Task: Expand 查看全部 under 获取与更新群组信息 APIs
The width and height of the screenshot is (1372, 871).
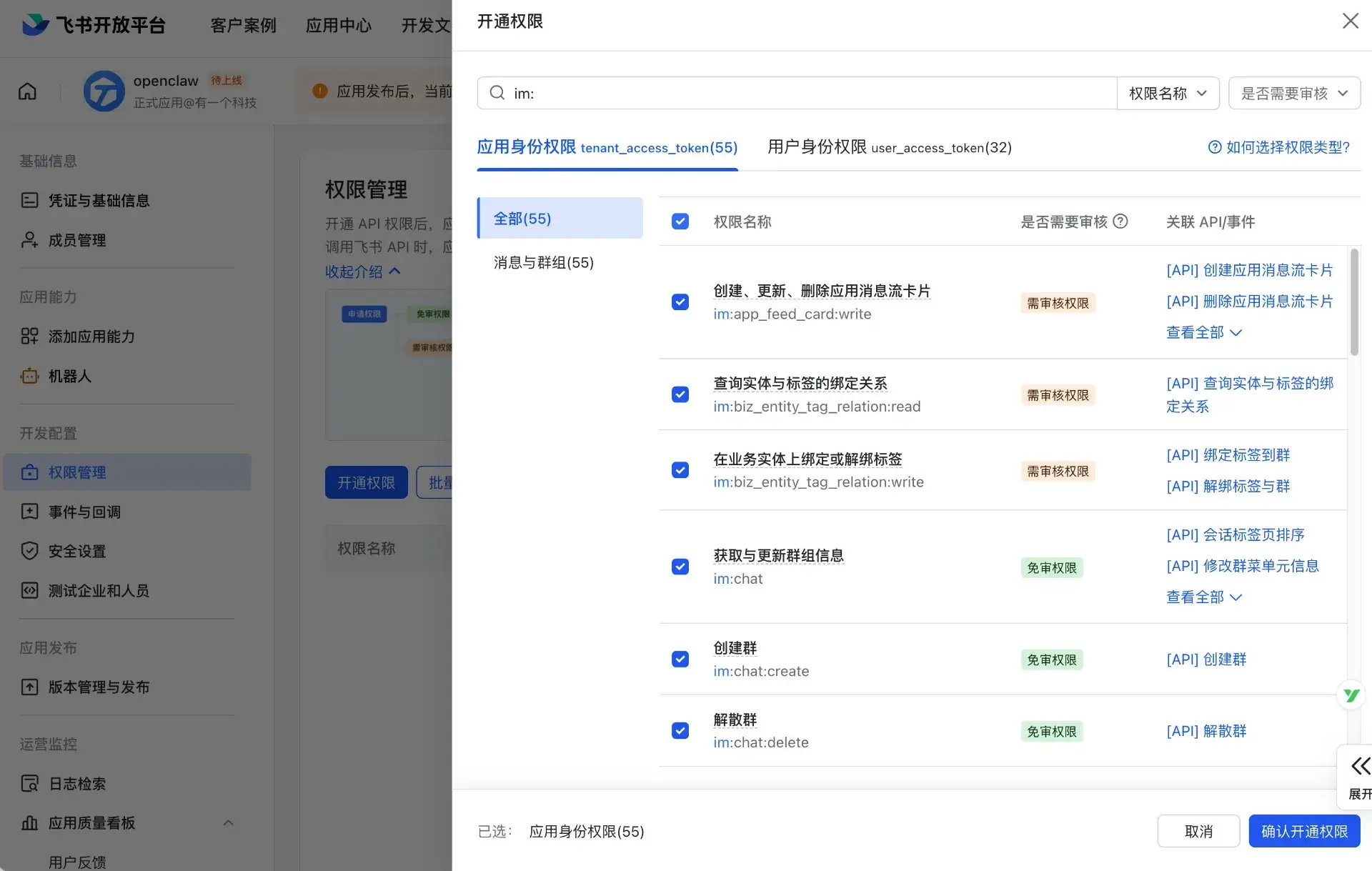Action: pos(1204,597)
